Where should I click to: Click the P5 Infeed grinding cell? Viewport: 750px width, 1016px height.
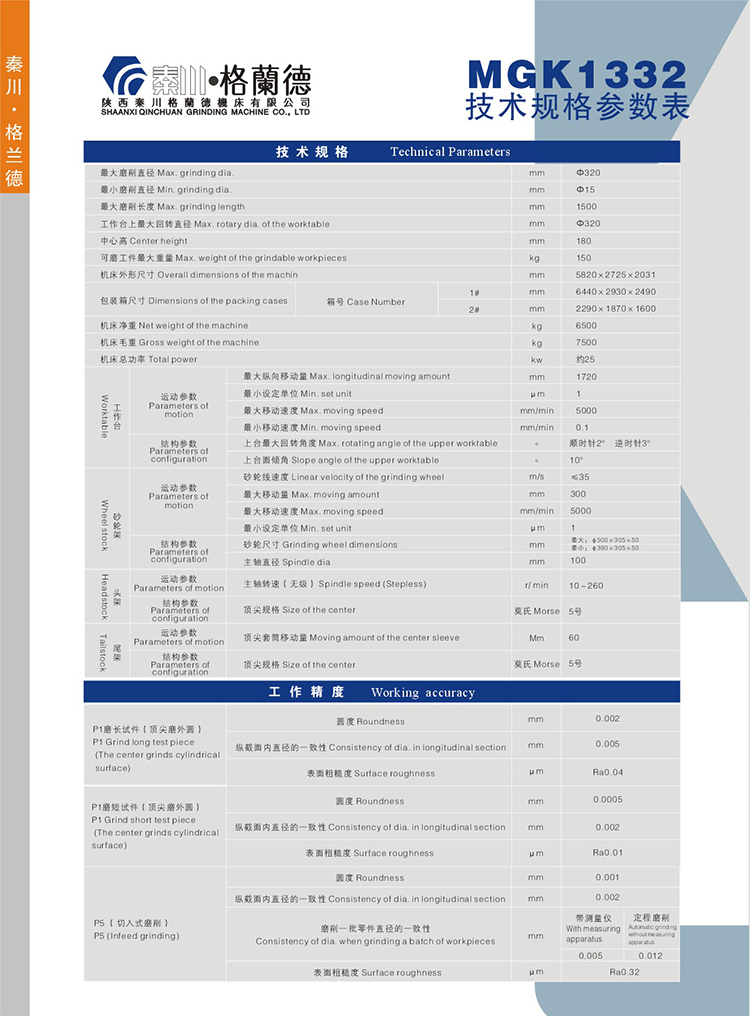point(136,929)
